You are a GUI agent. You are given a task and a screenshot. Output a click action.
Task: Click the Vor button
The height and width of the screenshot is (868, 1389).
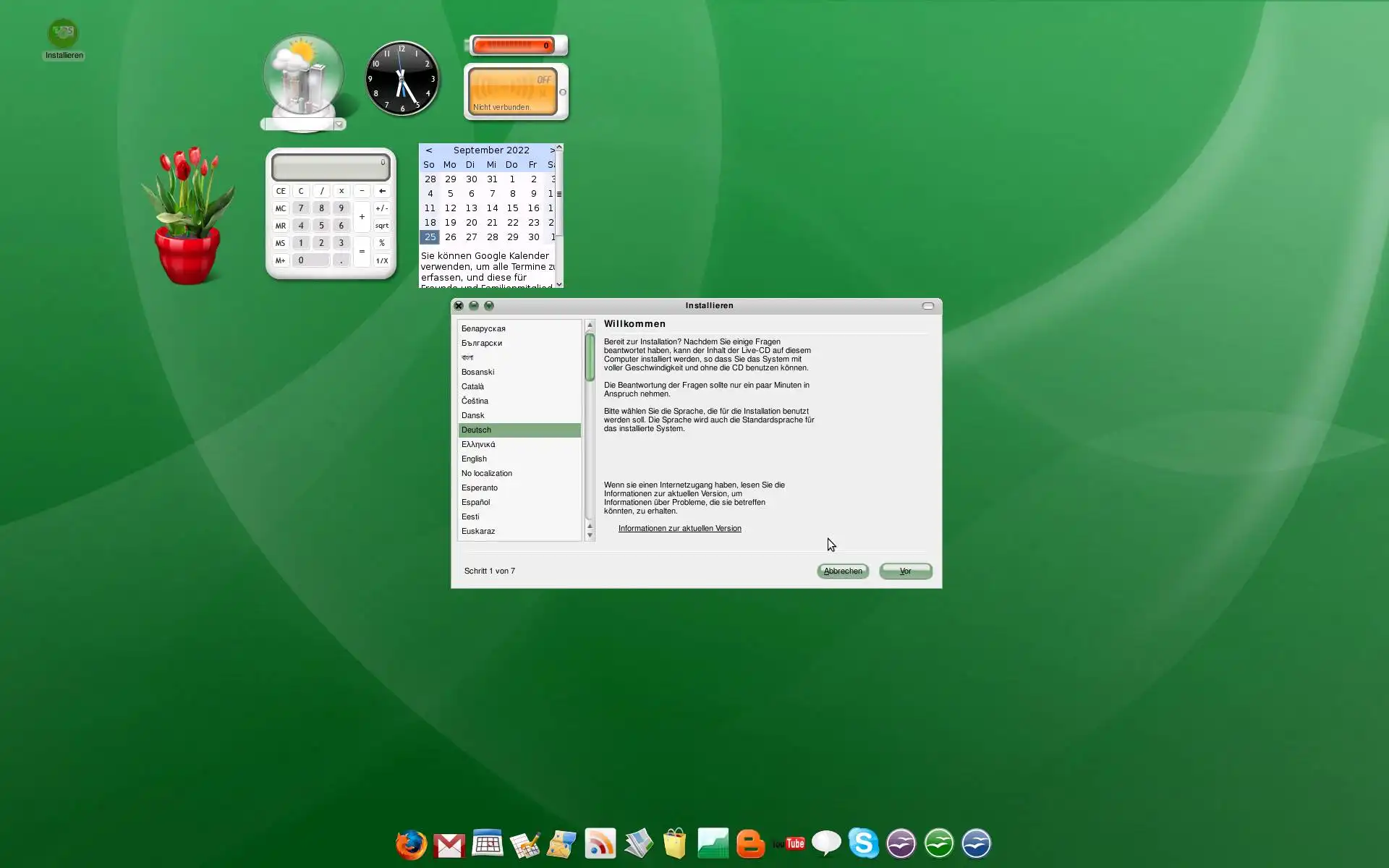tap(905, 571)
